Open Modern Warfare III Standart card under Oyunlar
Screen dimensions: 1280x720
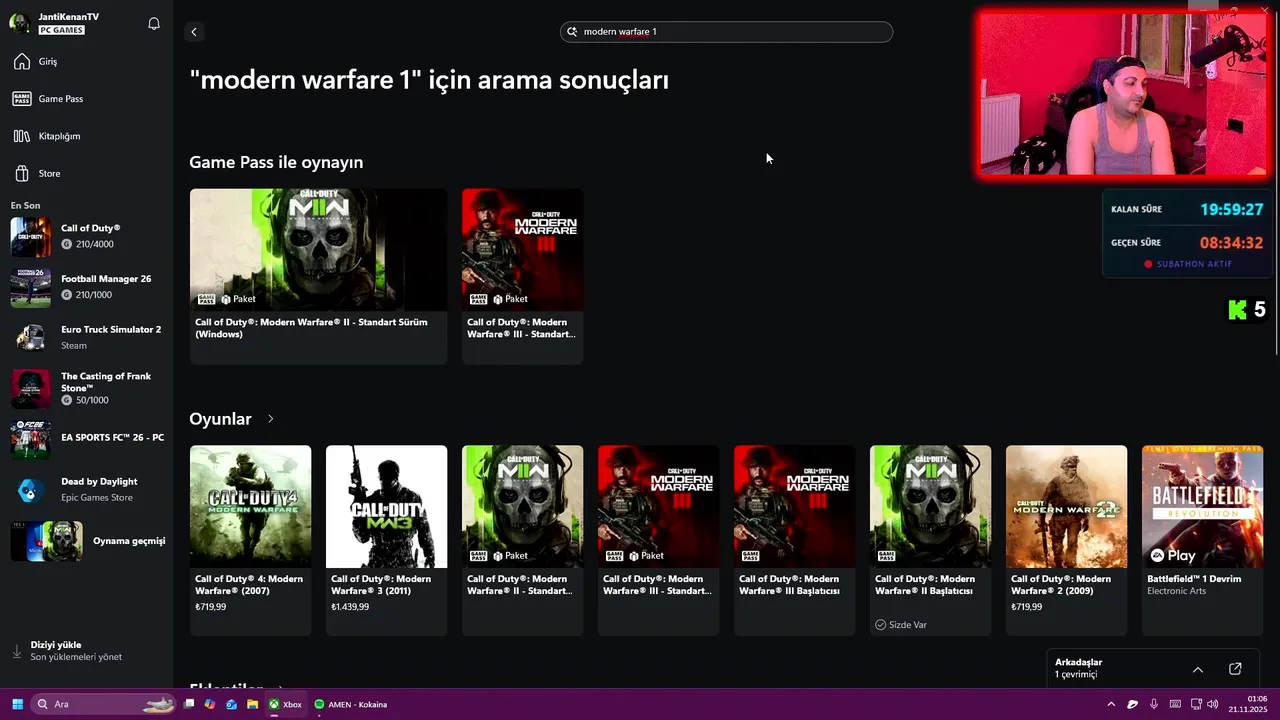658,540
